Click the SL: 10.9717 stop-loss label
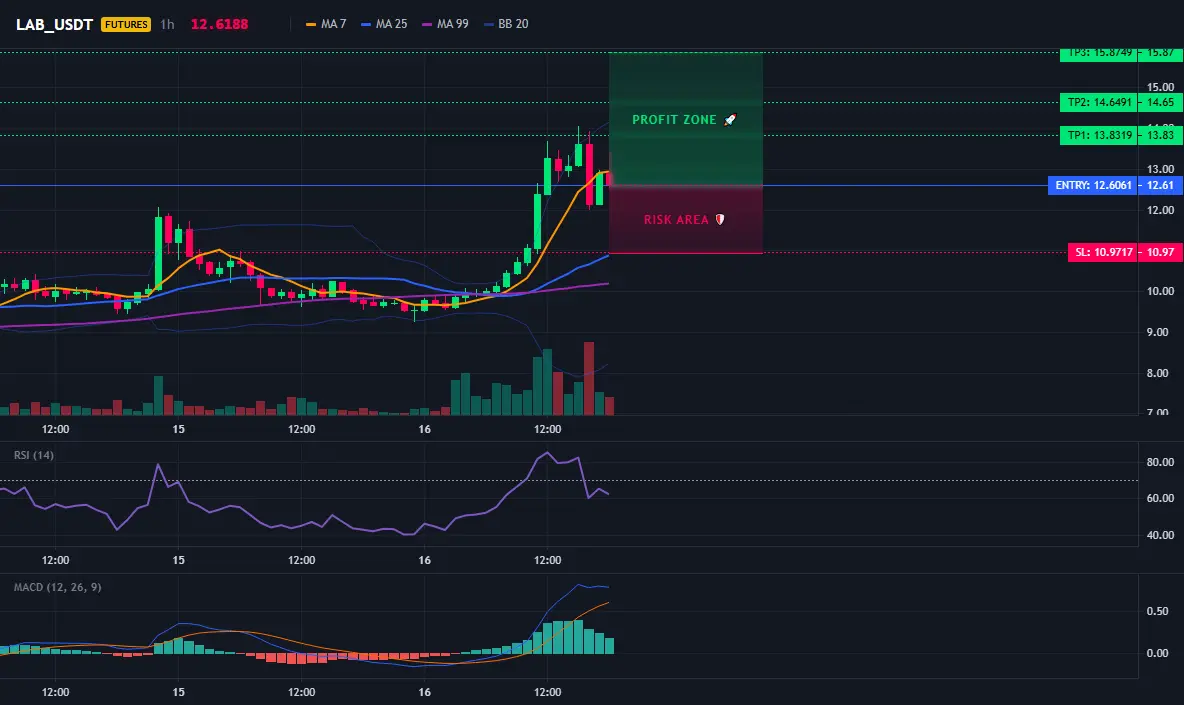This screenshot has width=1184, height=705. 1102,252
